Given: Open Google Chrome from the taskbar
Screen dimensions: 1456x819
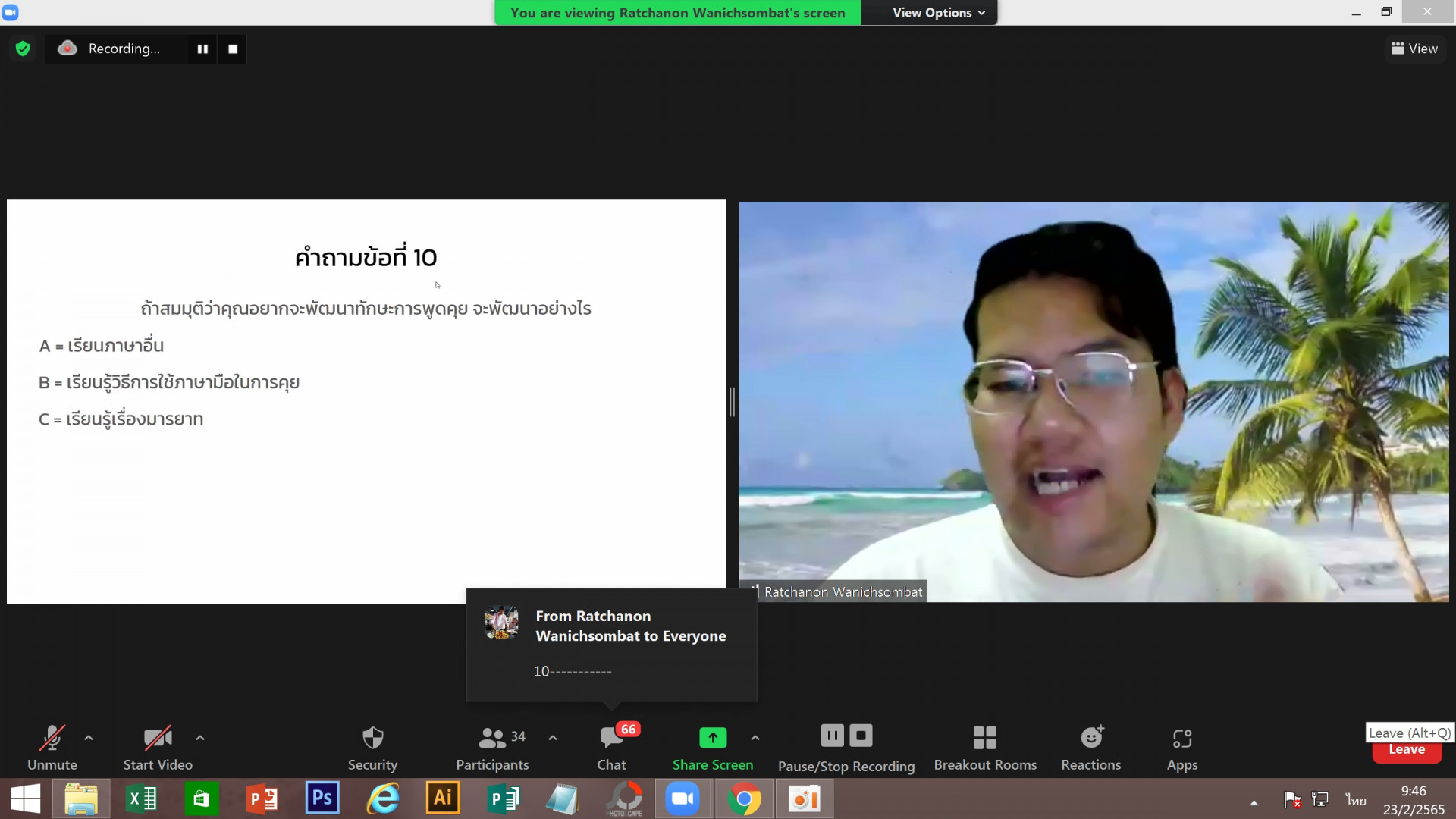Looking at the screenshot, I should [744, 799].
